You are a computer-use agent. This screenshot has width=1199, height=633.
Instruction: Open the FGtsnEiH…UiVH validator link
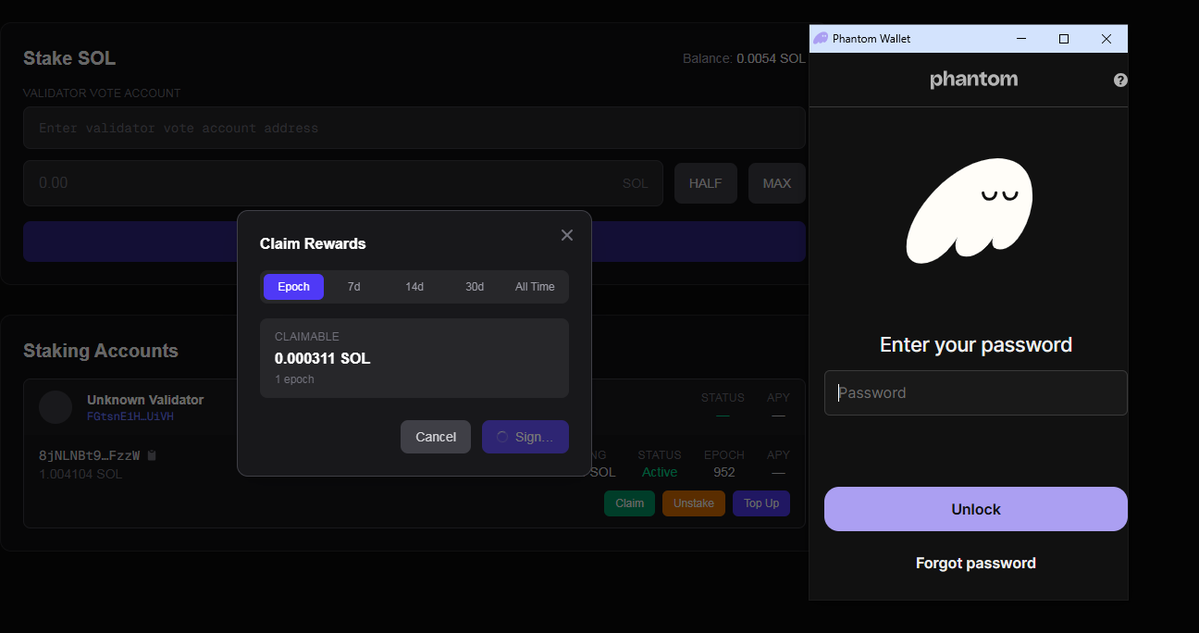(131, 417)
